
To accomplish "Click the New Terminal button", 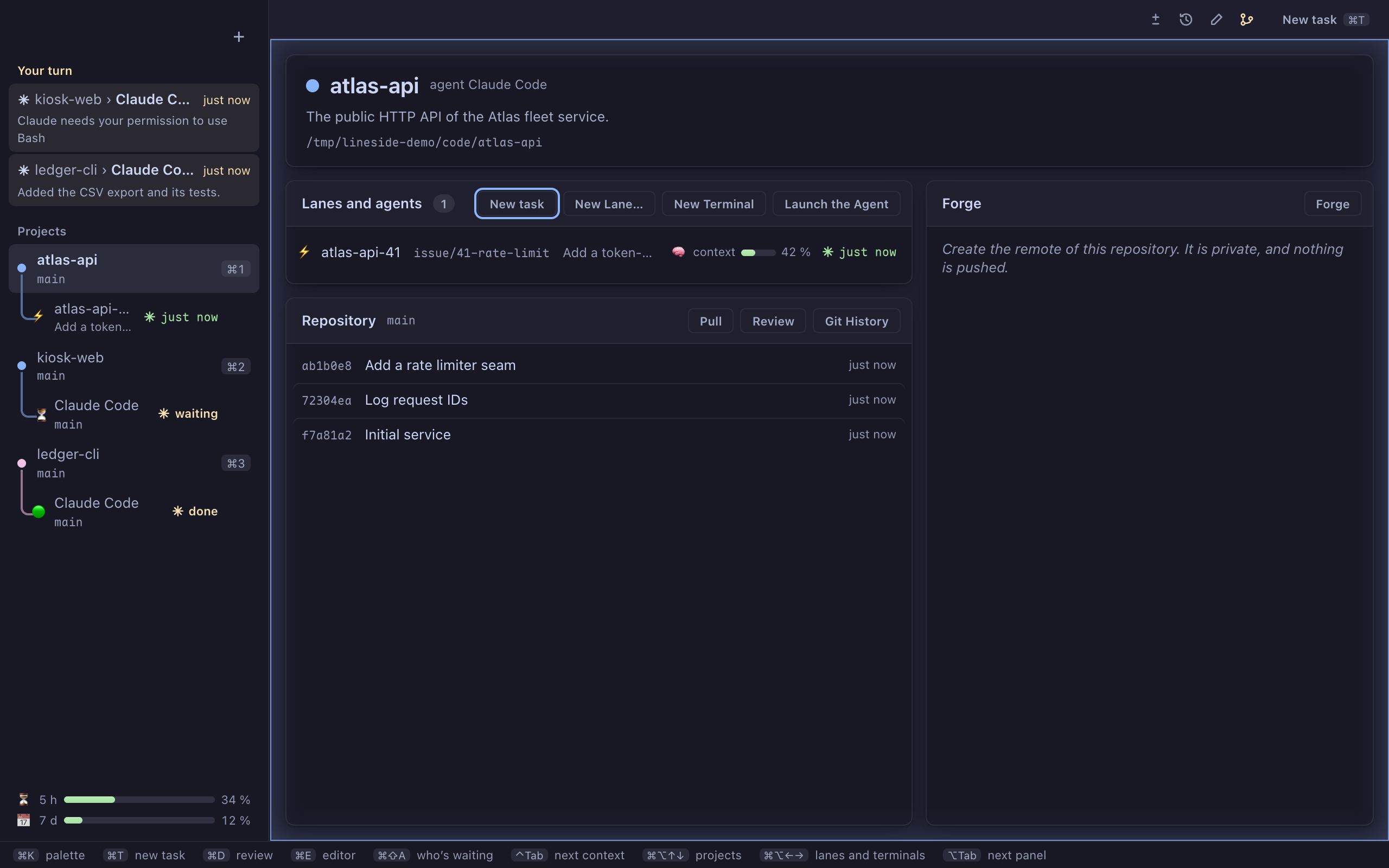I will pyautogui.click(x=713, y=204).
